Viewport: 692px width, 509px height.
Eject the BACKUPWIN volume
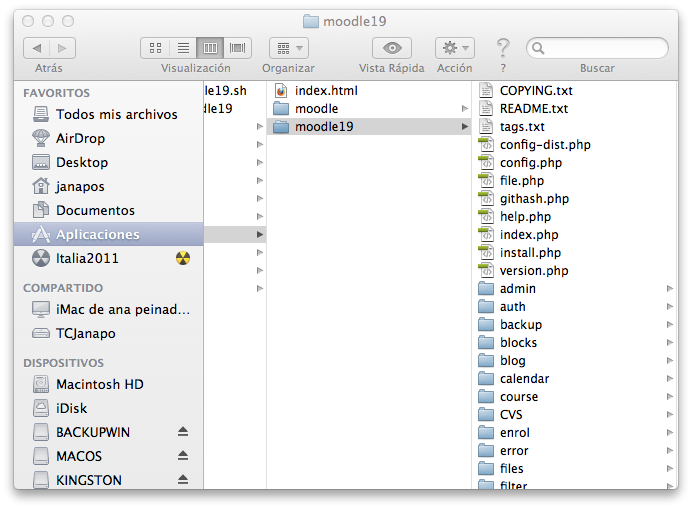(x=183, y=432)
